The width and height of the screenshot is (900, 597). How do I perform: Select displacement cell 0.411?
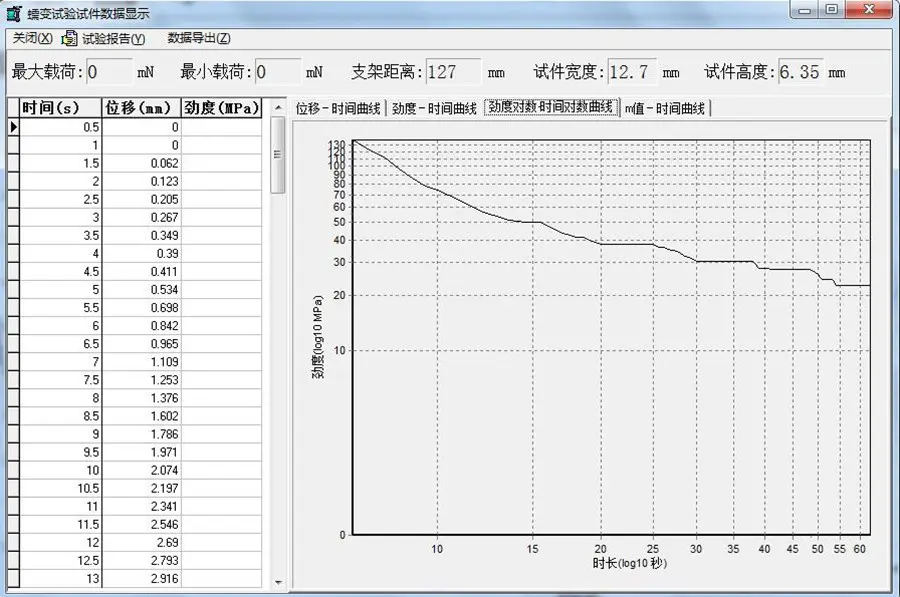[141, 272]
